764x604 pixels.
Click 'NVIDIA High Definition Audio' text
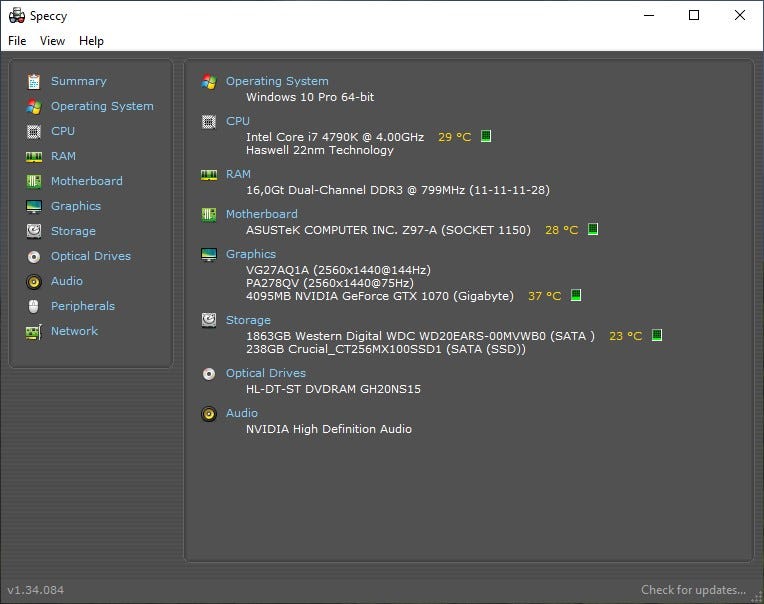[x=329, y=429]
